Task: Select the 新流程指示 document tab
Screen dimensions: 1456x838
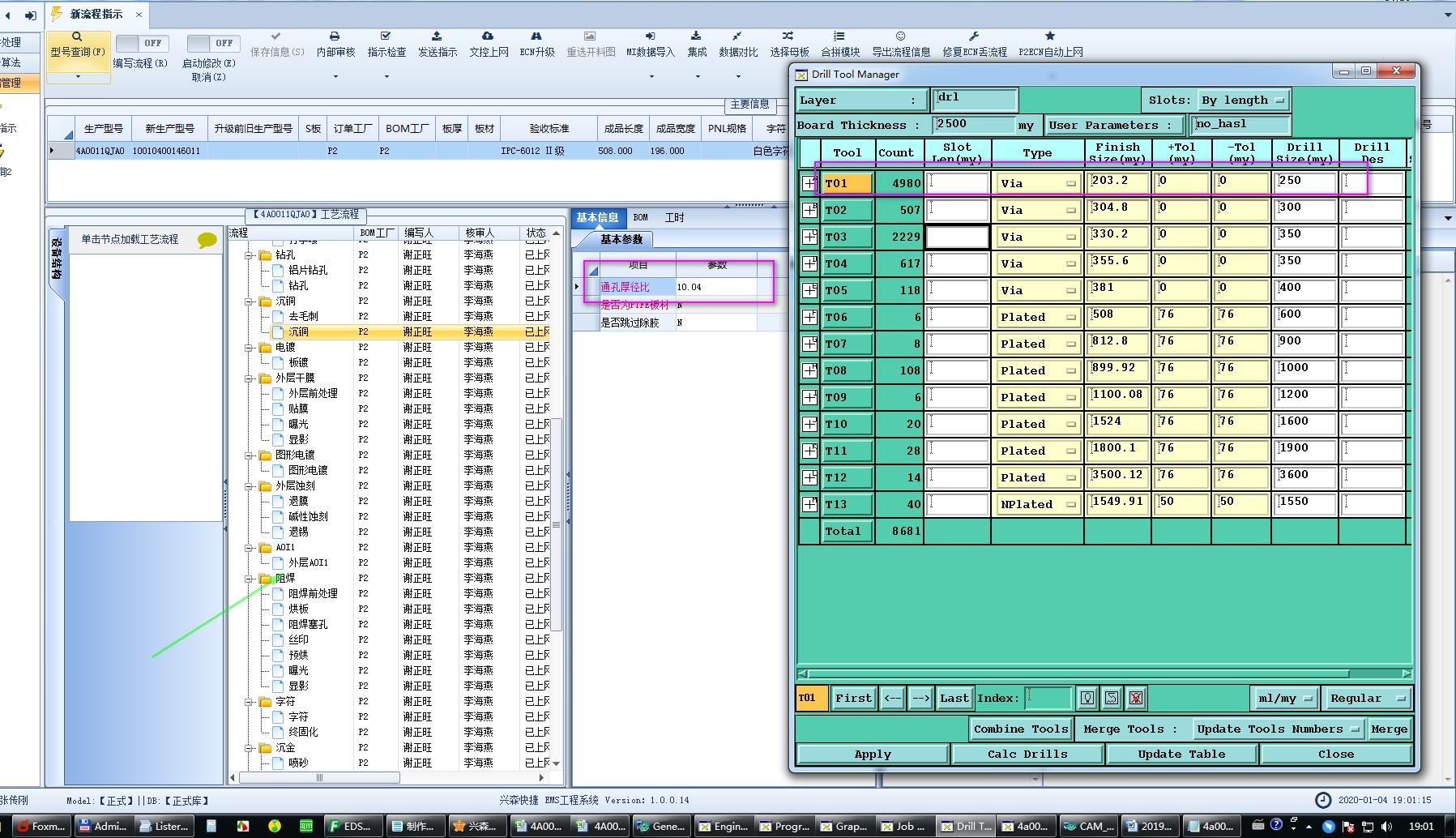Action: click(x=96, y=15)
